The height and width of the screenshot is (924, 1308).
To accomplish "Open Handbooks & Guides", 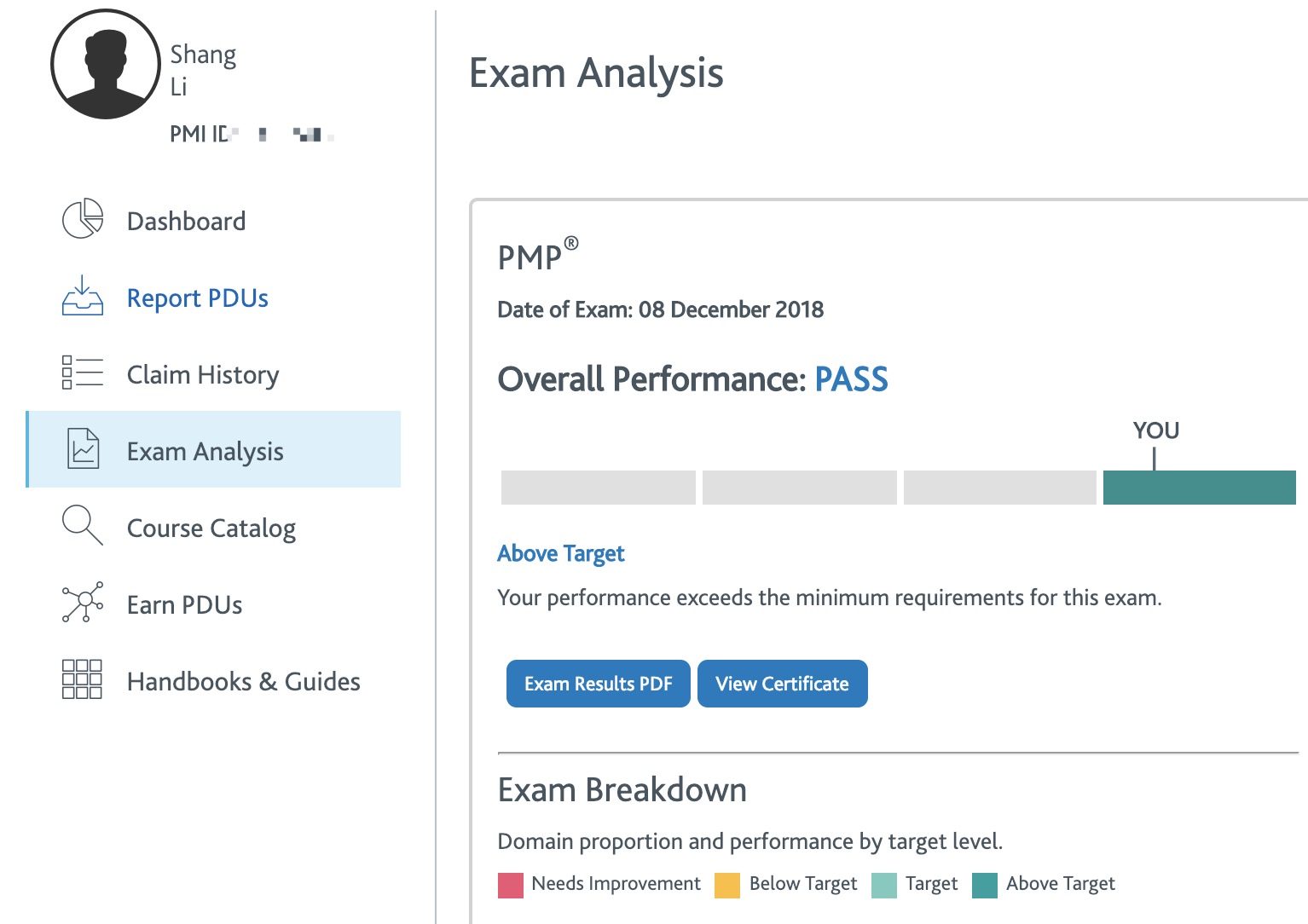I will 244,682.
